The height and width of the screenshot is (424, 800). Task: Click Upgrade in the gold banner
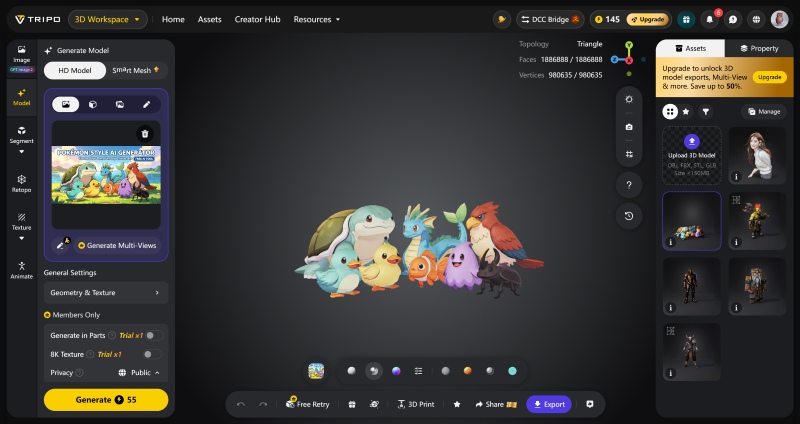769,77
